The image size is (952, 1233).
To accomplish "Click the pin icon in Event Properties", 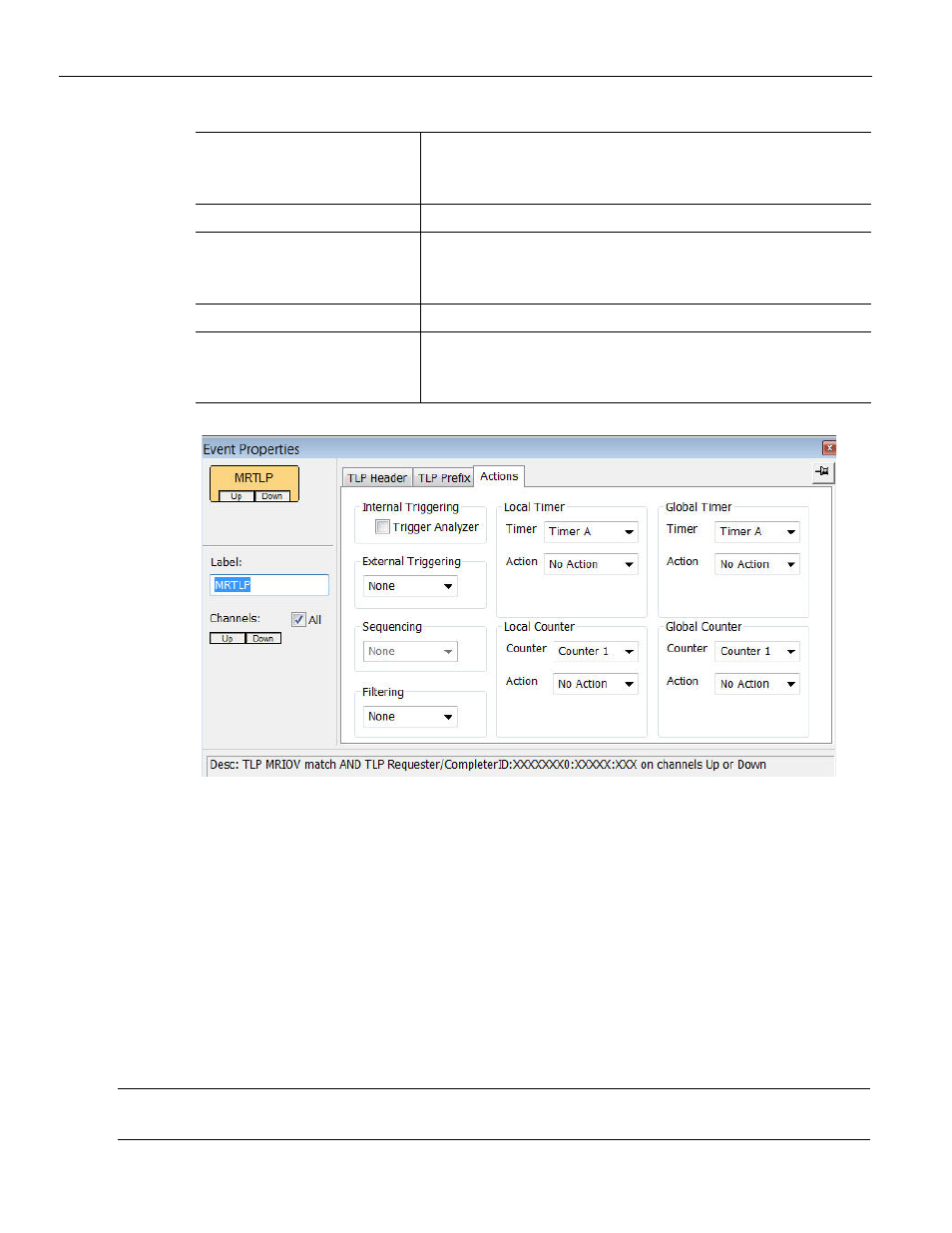I will coord(822,471).
